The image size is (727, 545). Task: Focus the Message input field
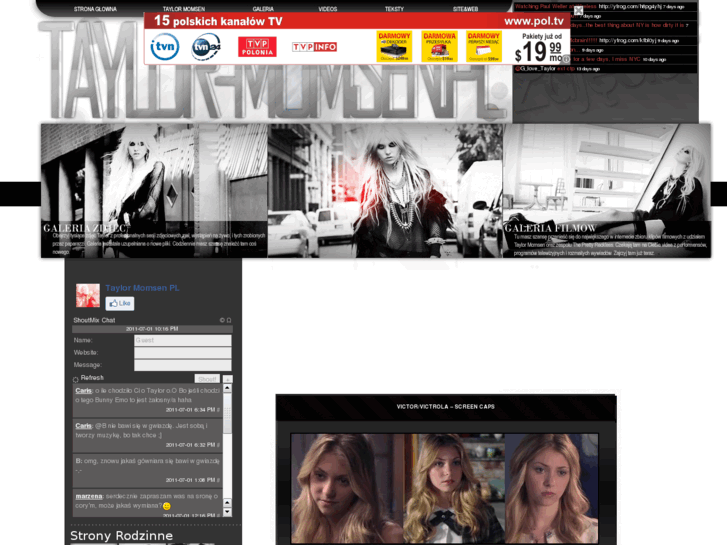183,365
